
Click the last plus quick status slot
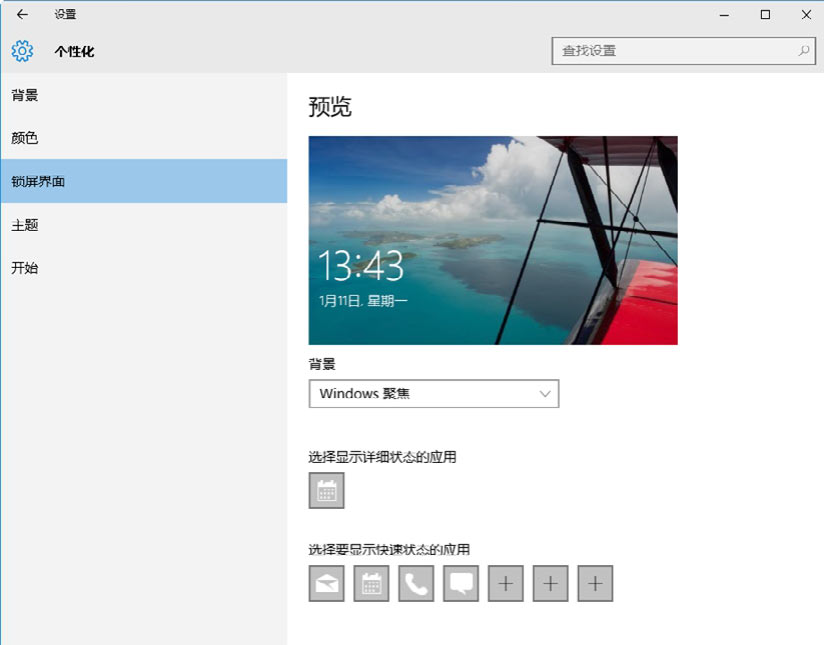click(595, 584)
